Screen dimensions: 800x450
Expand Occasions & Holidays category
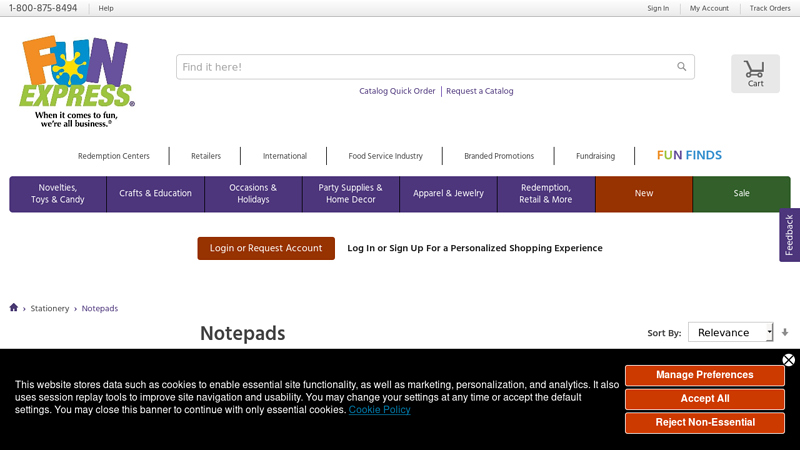tap(253, 194)
